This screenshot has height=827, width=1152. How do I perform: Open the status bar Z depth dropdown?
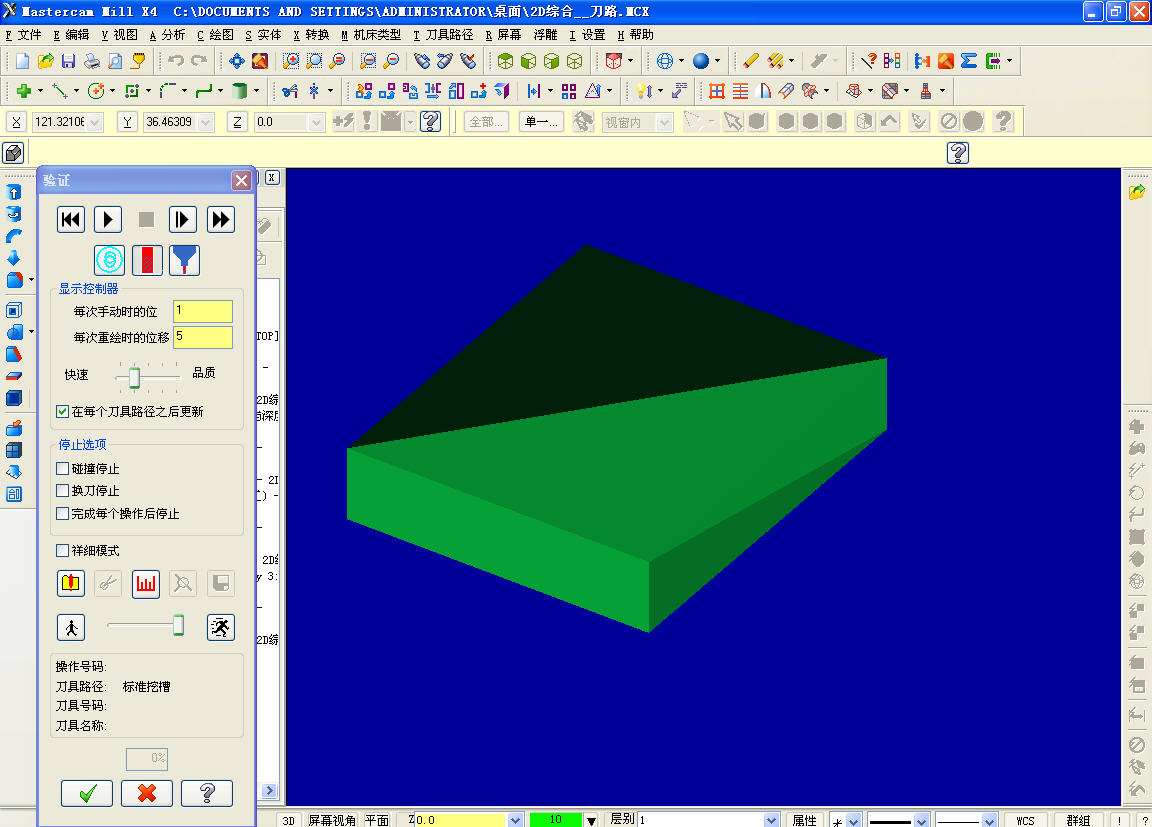click(x=515, y=820)
